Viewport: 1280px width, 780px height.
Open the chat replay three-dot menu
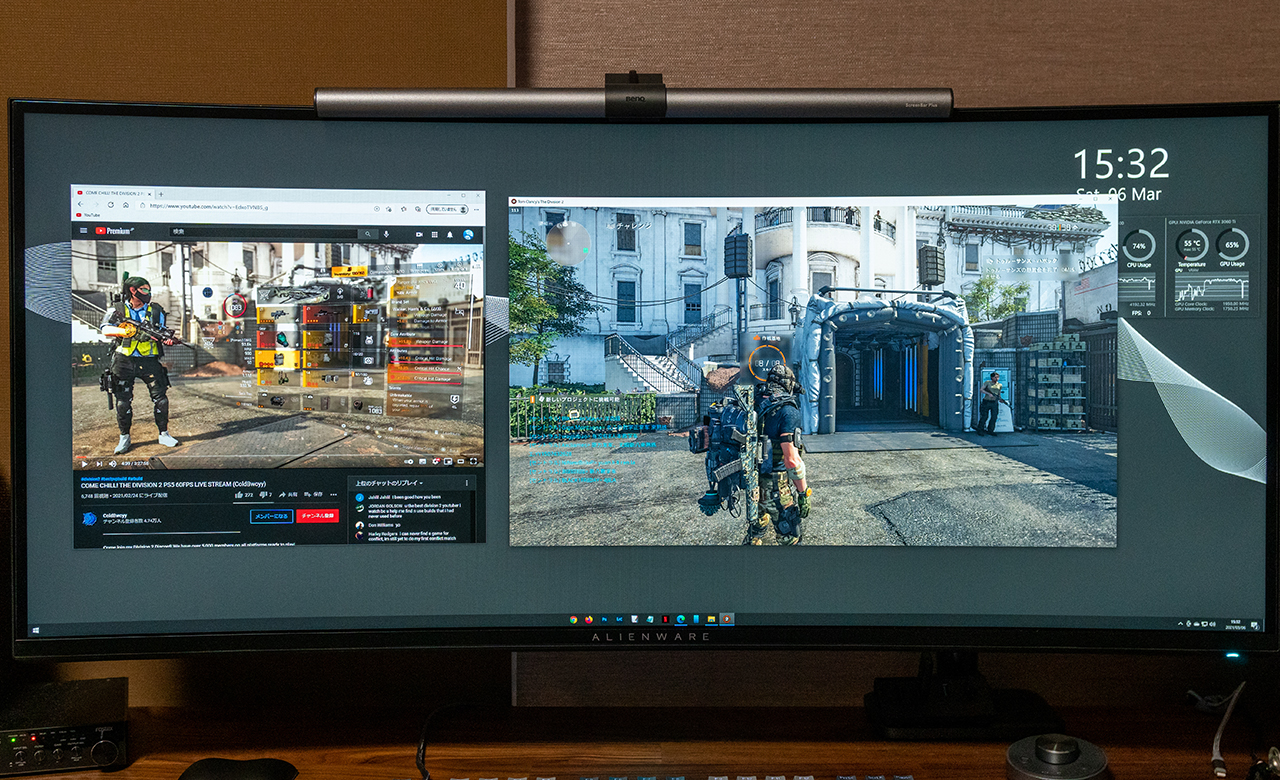coord(467,483)
